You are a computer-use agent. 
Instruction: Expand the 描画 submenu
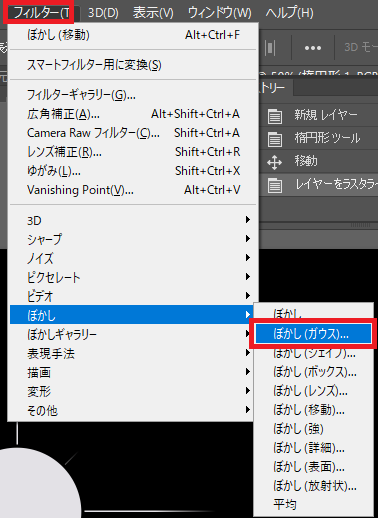(x=132, y=372)
